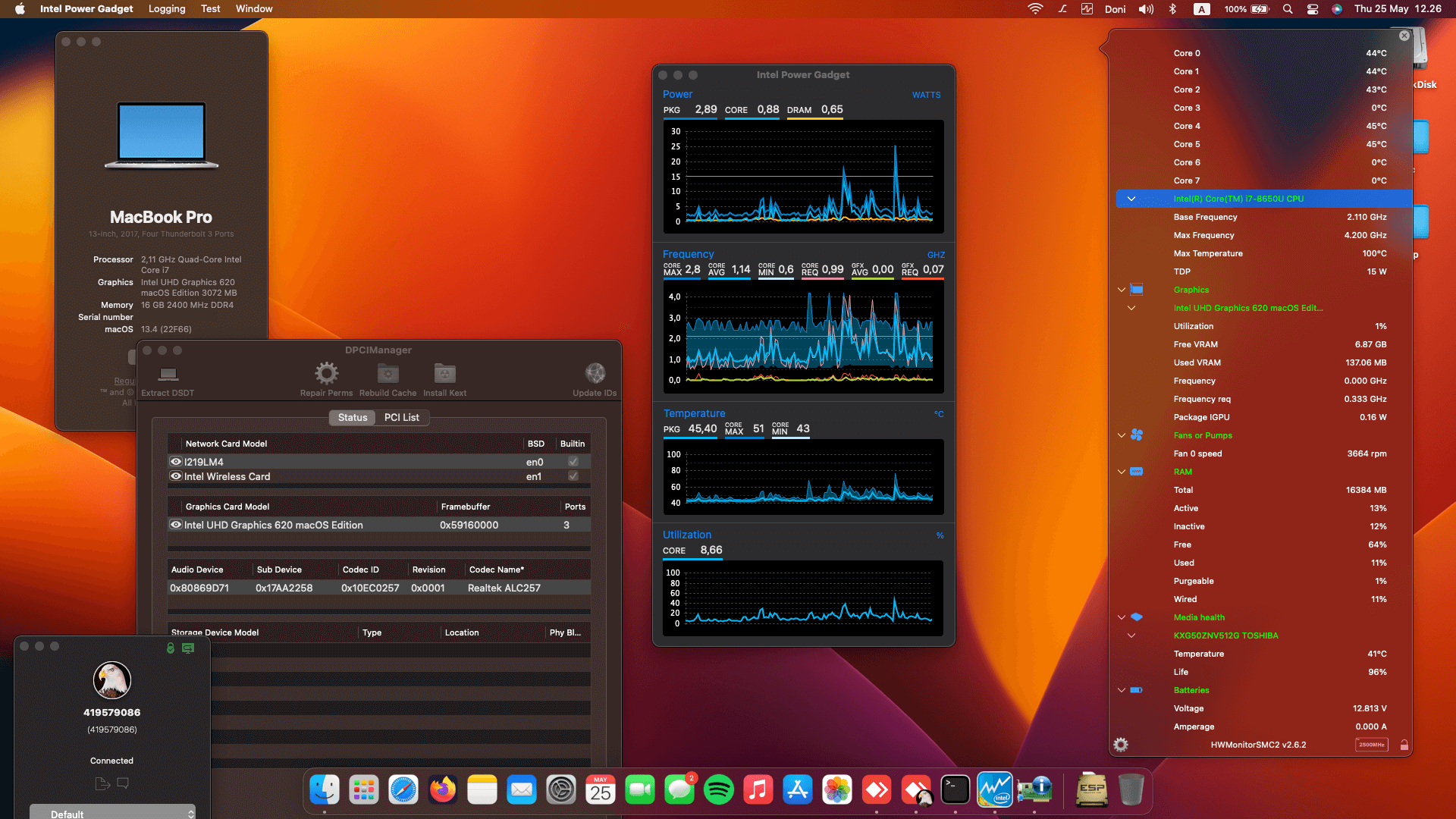Viewport: 1456px width, 819px height.
Task: Close the HWMonitor popup panel
Action: coord(1404,36)
